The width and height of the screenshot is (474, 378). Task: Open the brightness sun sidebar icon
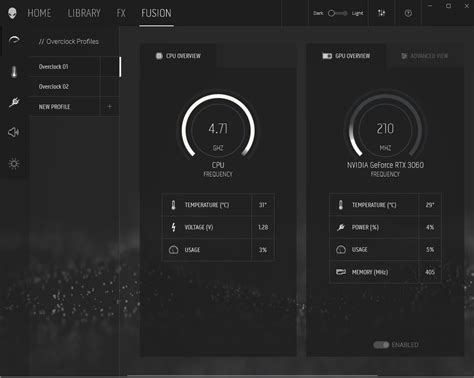coord(14,163)
